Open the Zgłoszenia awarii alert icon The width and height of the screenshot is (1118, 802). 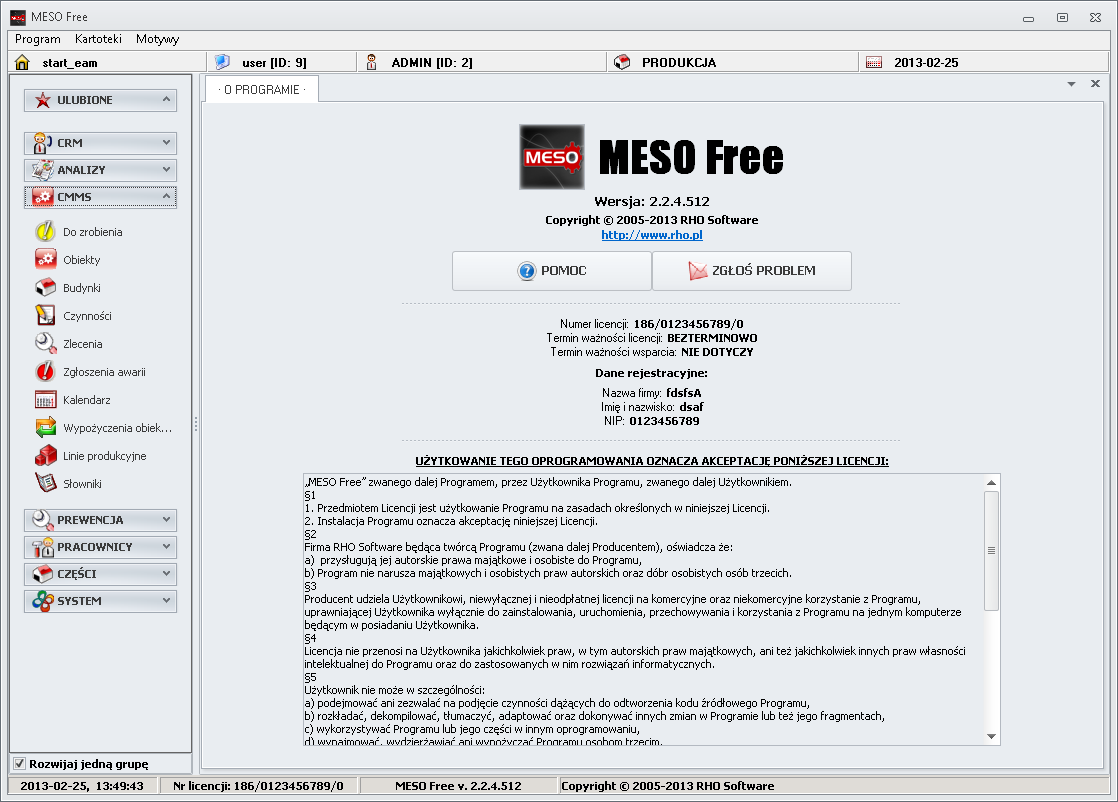(46, 371)
